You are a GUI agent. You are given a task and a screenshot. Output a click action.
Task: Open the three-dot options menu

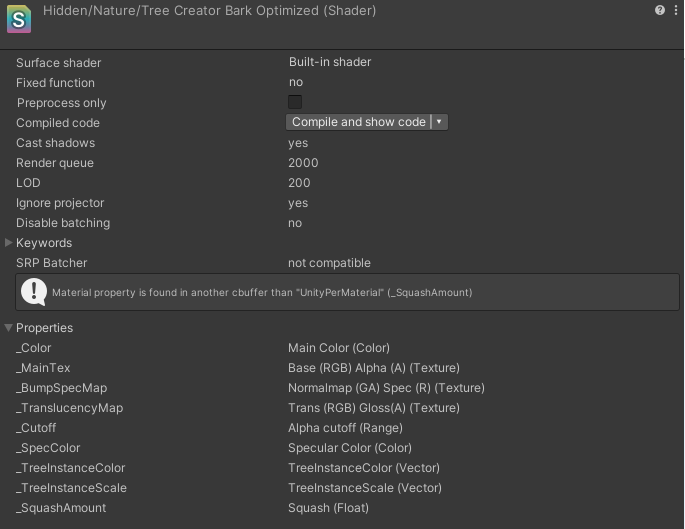tap(676, 10)
